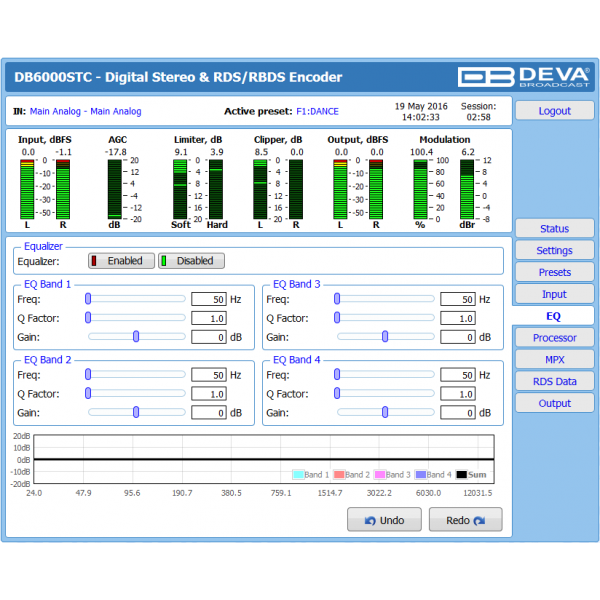The width and height of the screenshot is (600, 600).
Task: Switch to the MPX page
Action: [x=554, y=360]
